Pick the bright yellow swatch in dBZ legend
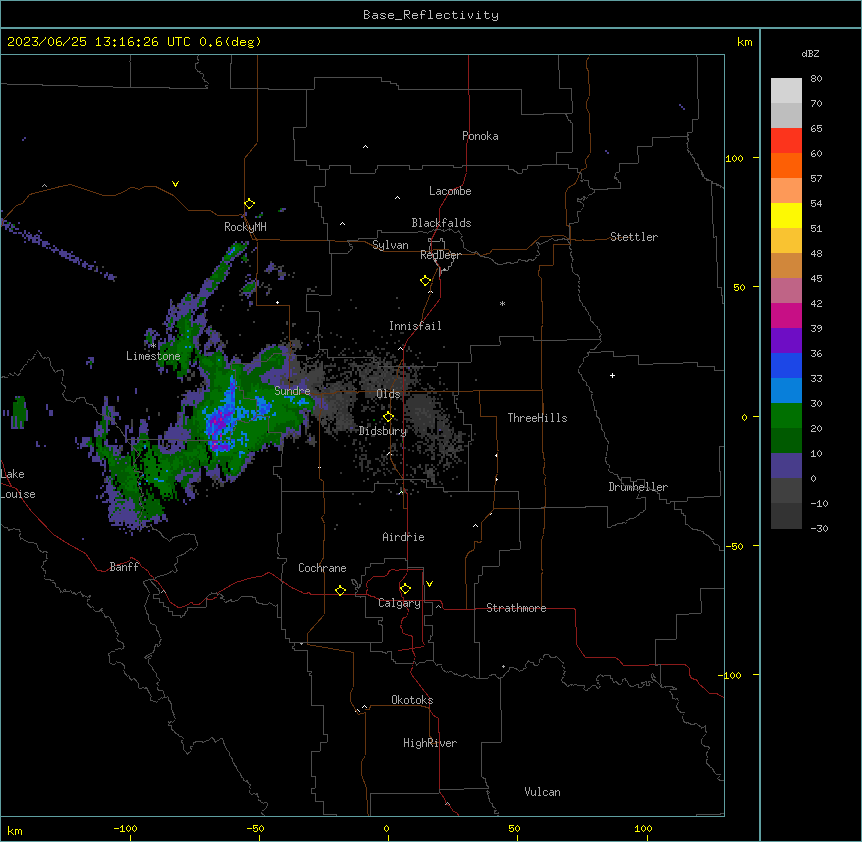This screenshot has height=842, width=862. 786,215
